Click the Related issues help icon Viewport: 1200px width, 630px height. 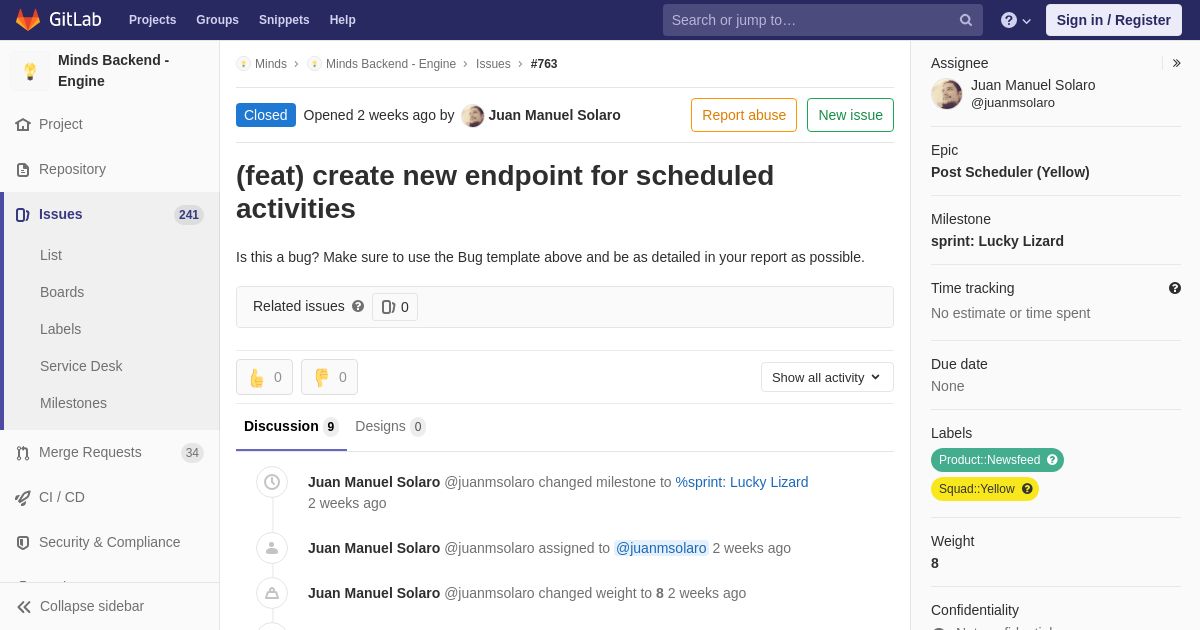pos(358,306)
